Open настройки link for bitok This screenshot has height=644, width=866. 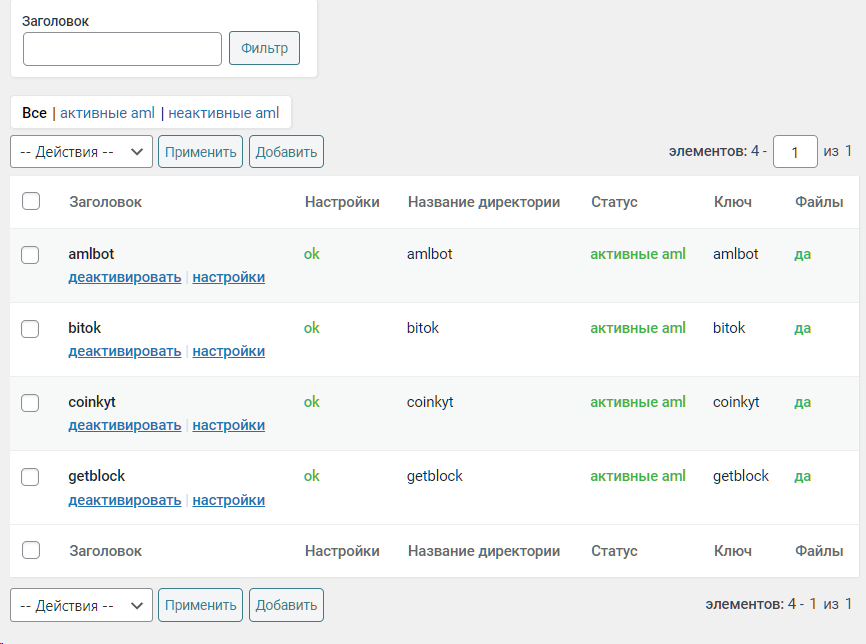coord(228,352)
